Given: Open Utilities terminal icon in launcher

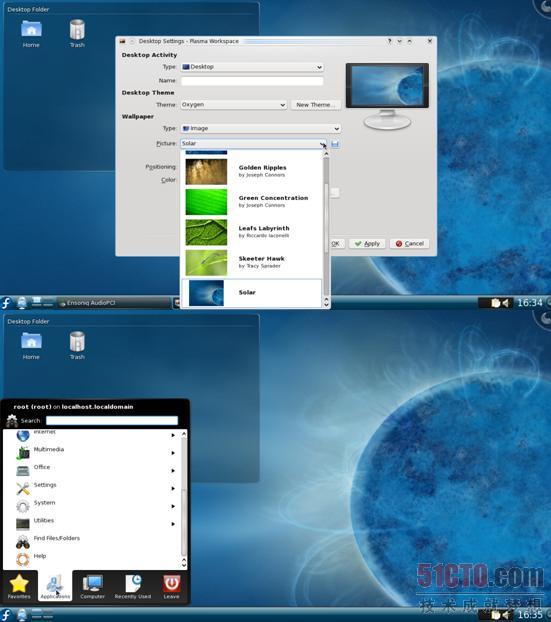Looking at the screenshot, I should coord(23,524).
